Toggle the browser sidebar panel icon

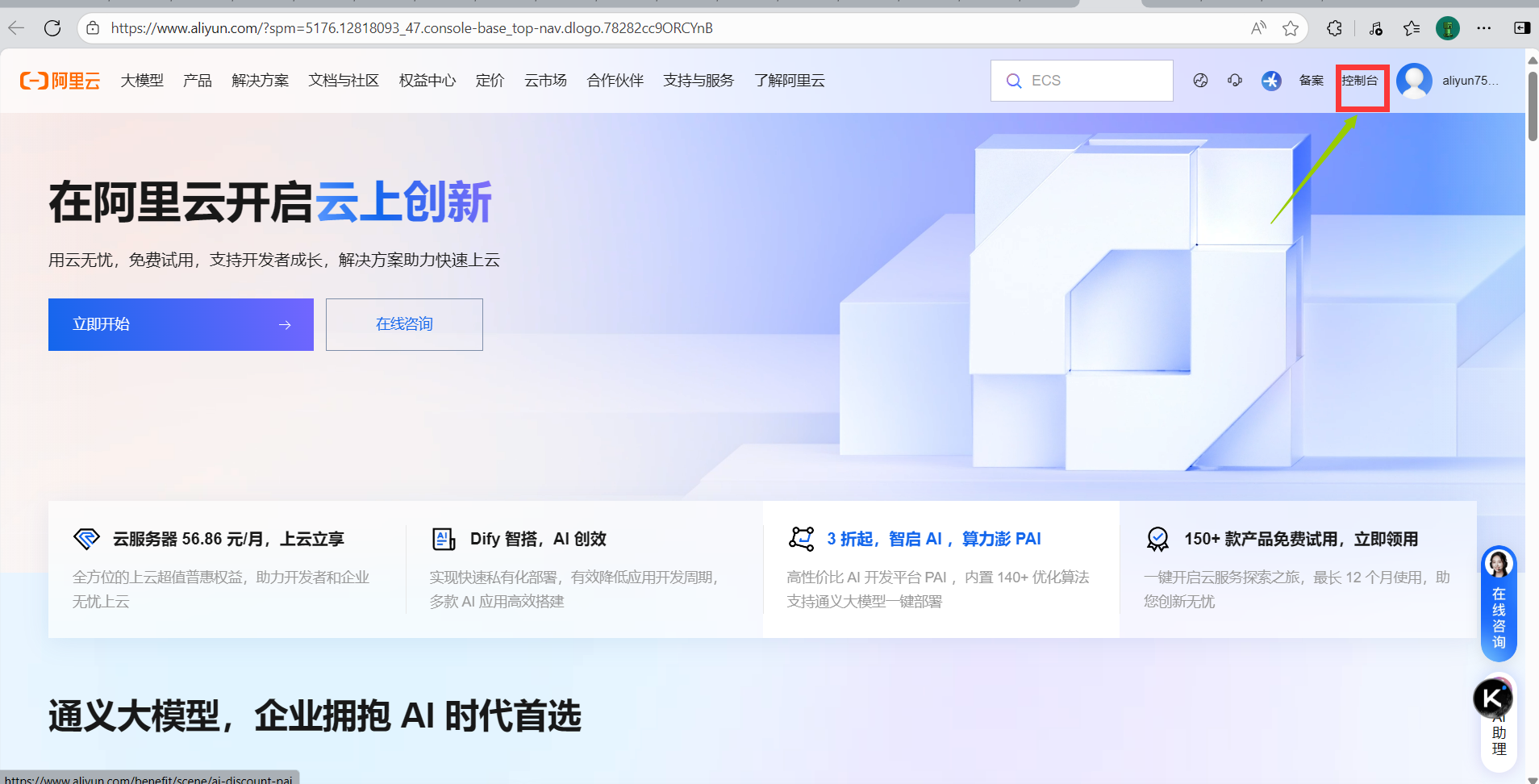point(1522,28)
